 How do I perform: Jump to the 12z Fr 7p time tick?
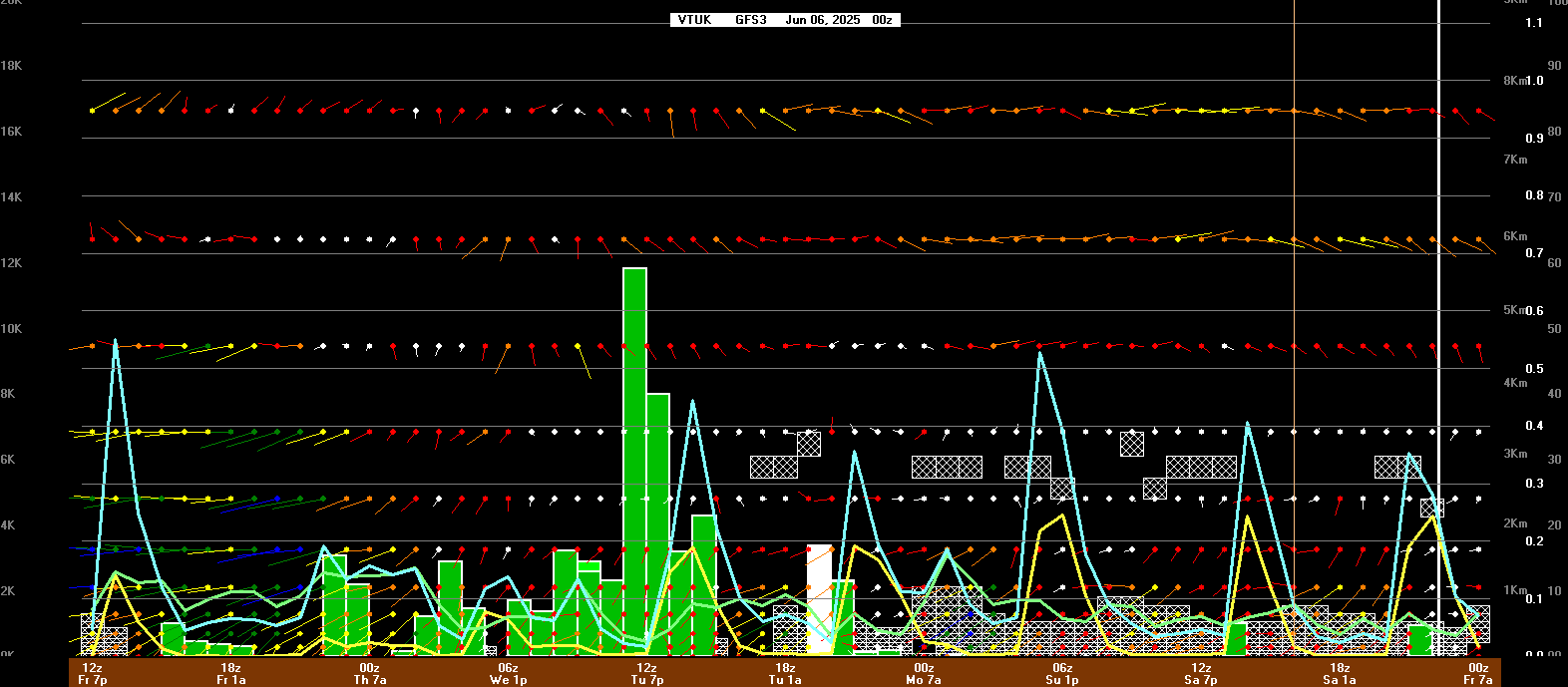click(x=92, y=674)
